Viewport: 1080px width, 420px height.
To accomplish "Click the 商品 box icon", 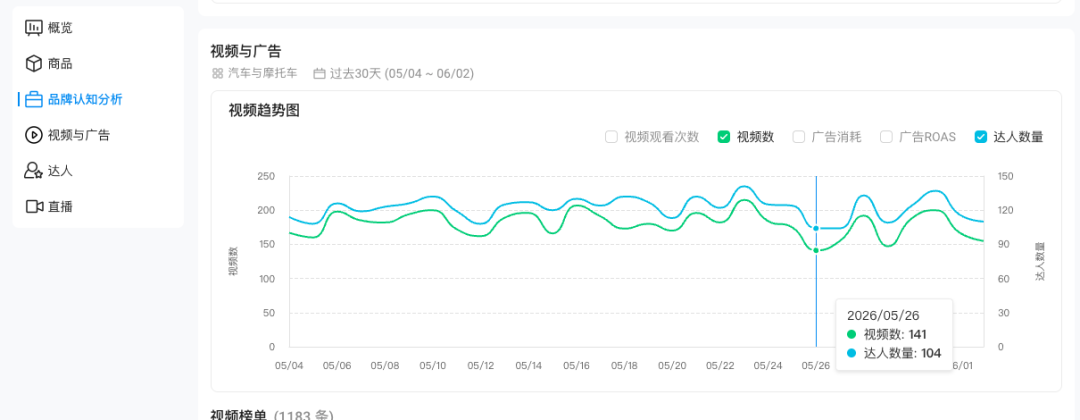I will (34, 63).
